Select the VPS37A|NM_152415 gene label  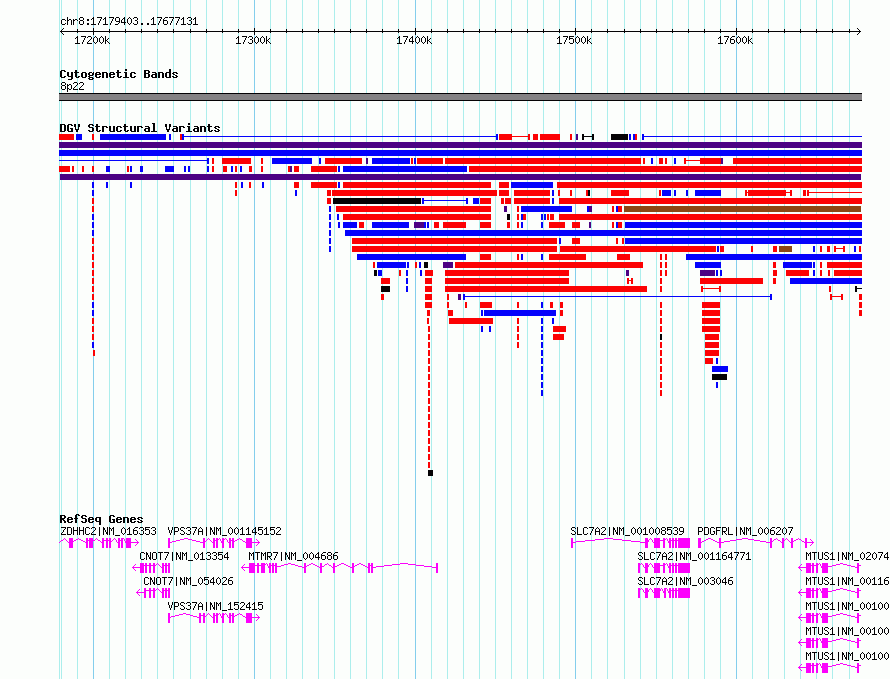pyautogui.click(x=215, y=606)
